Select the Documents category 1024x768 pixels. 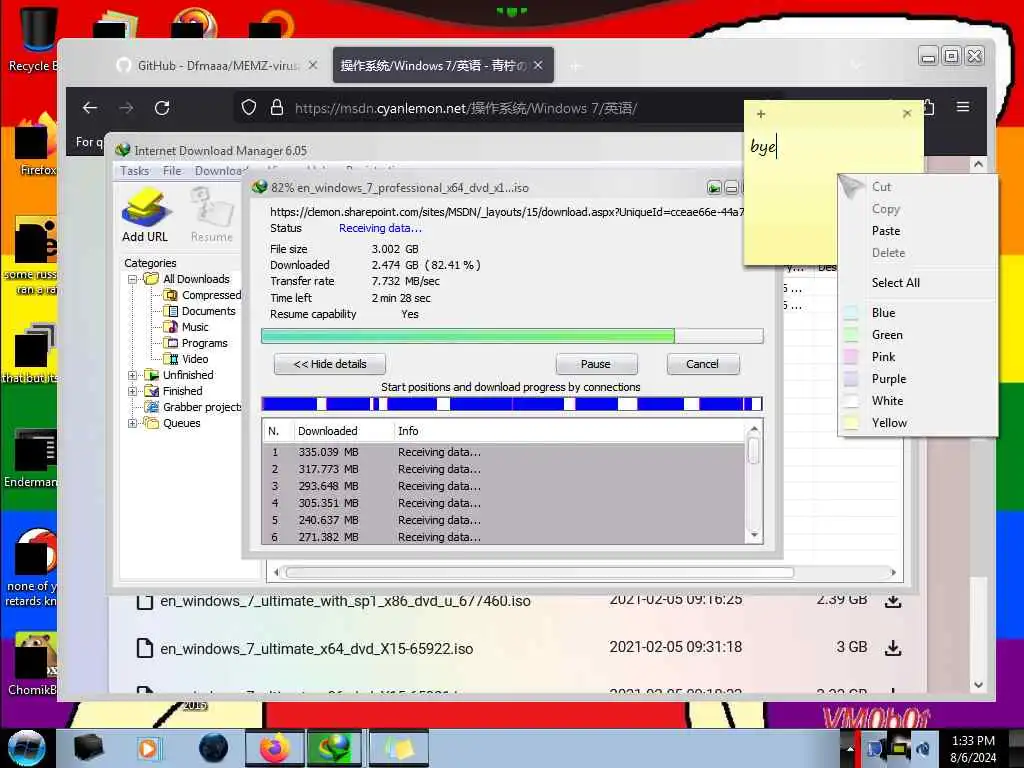200,311
